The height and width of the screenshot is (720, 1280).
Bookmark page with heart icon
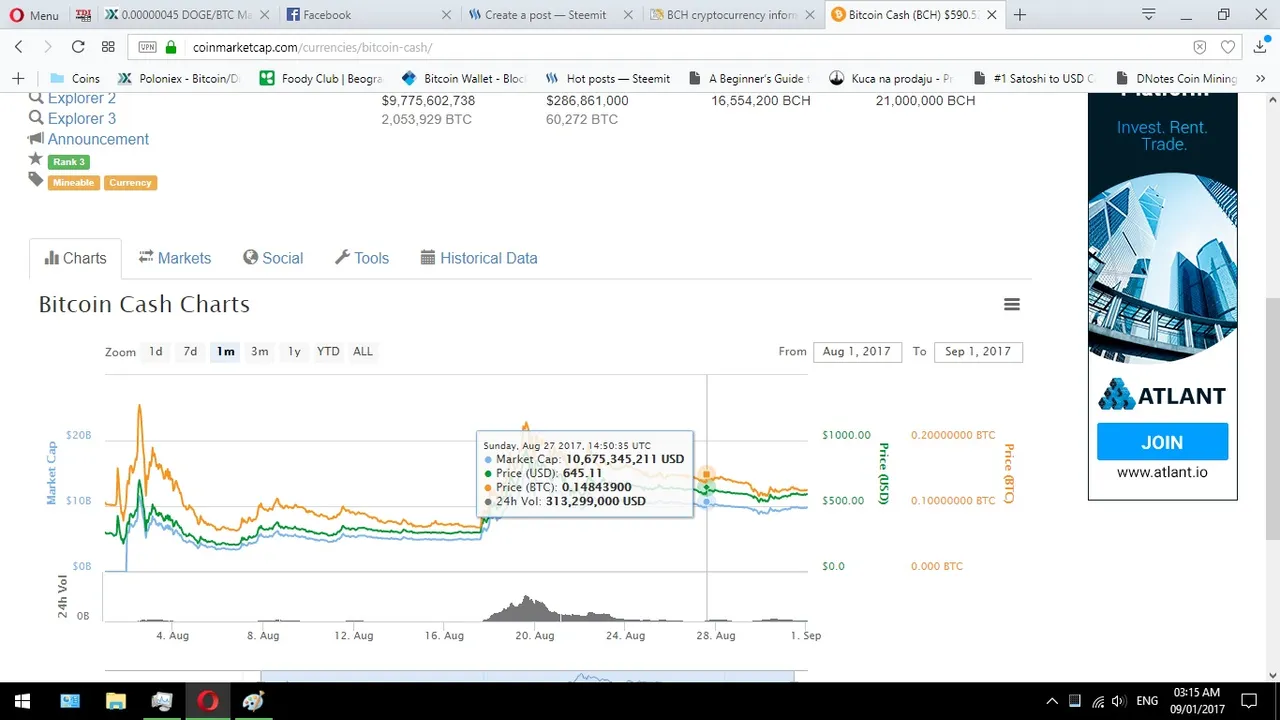(1228, 47)
